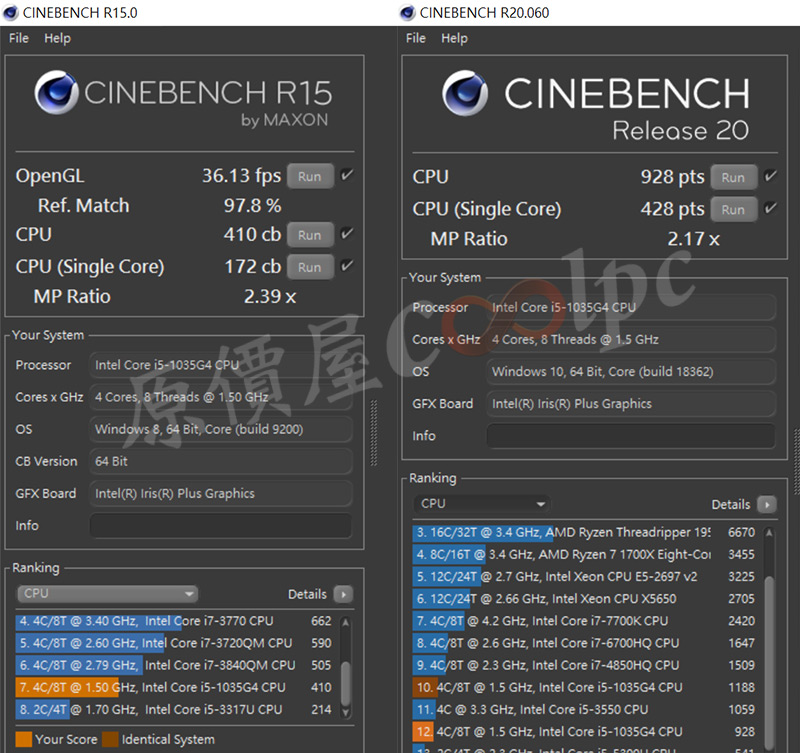Select the Intel Core i5-3317U CPU ranking row
This screenshot has width=800, height=753.
pos(176,709)
